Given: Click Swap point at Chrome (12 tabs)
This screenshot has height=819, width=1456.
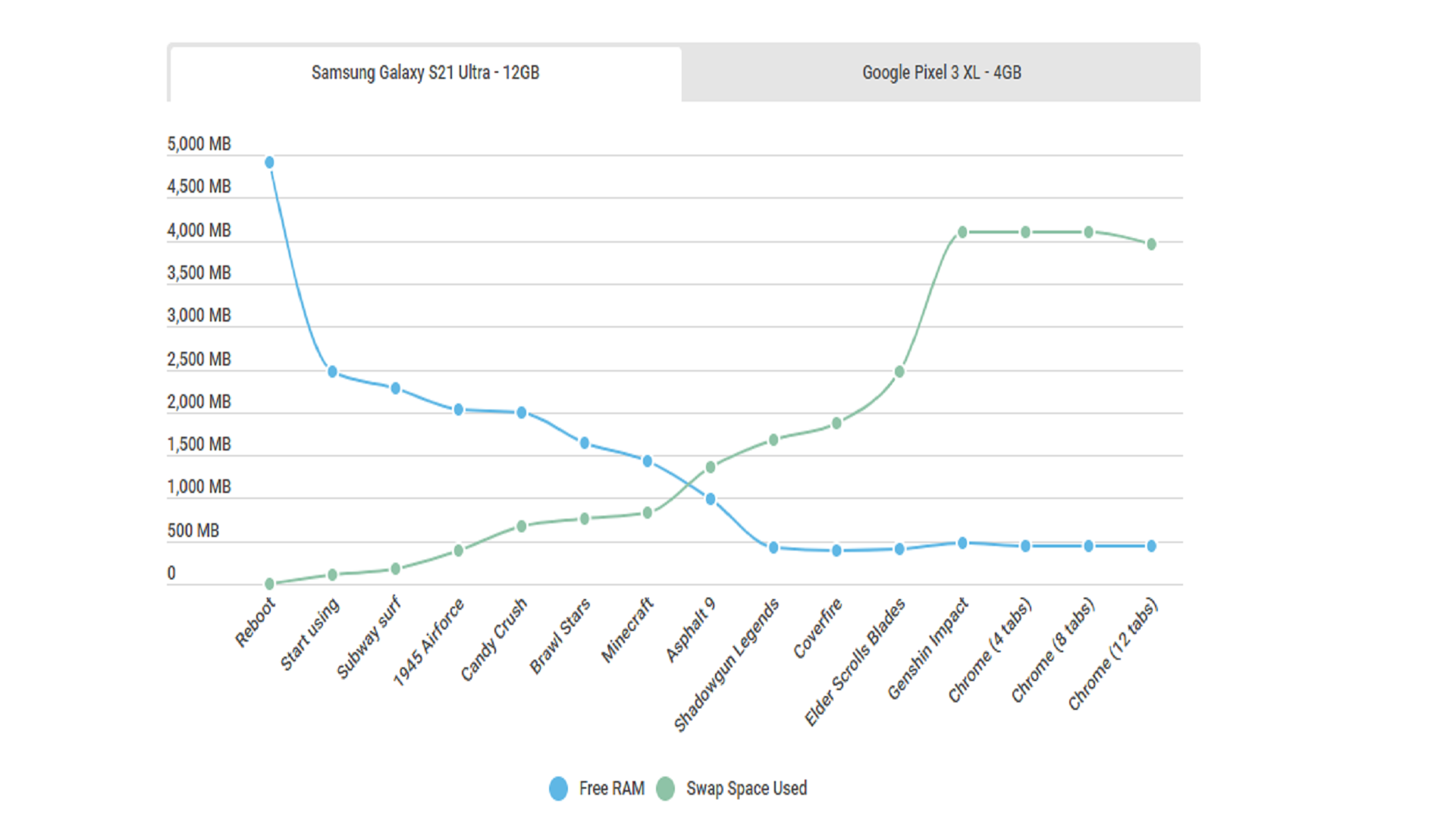Looking at the screenshot, I should (x=1151, y=244).
